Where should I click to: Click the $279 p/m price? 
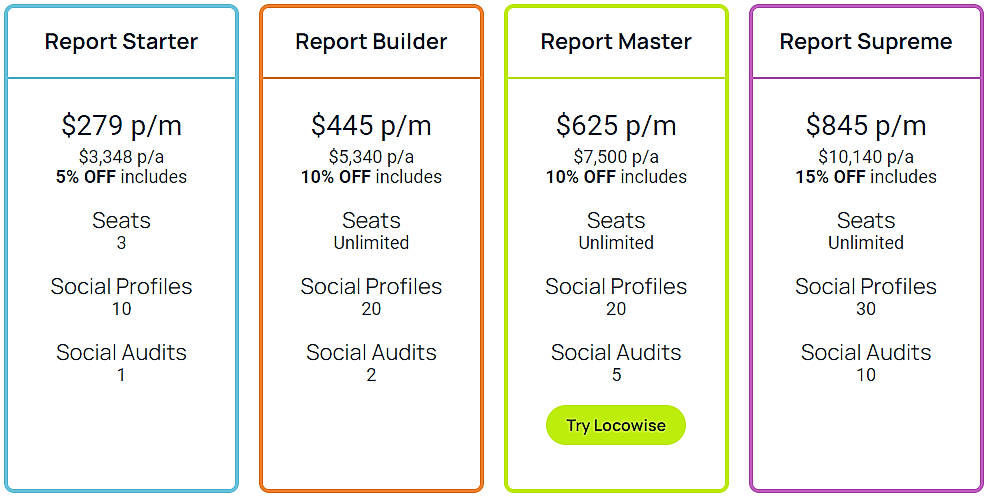[x=121, y=126]
